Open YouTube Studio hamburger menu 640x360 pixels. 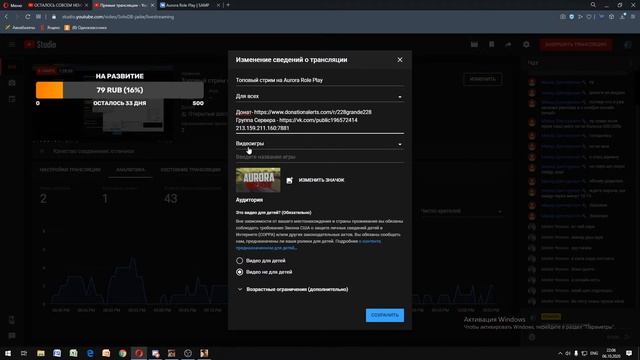pyautogui.click(x=12, y=44)
